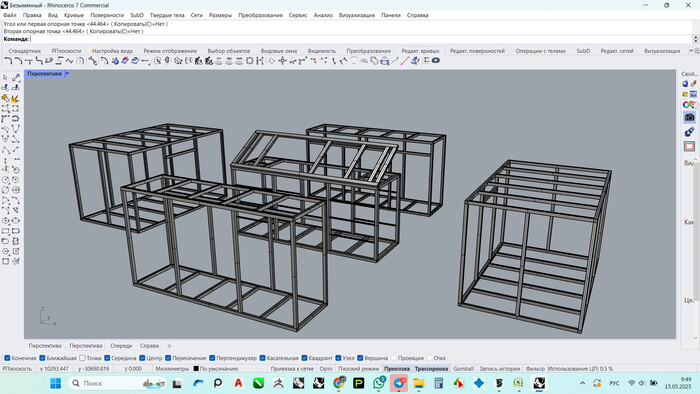The height and width of the screenshot is (394, 700).
Task: Open the Properties sphere icon in right panel
Action: 685,84
